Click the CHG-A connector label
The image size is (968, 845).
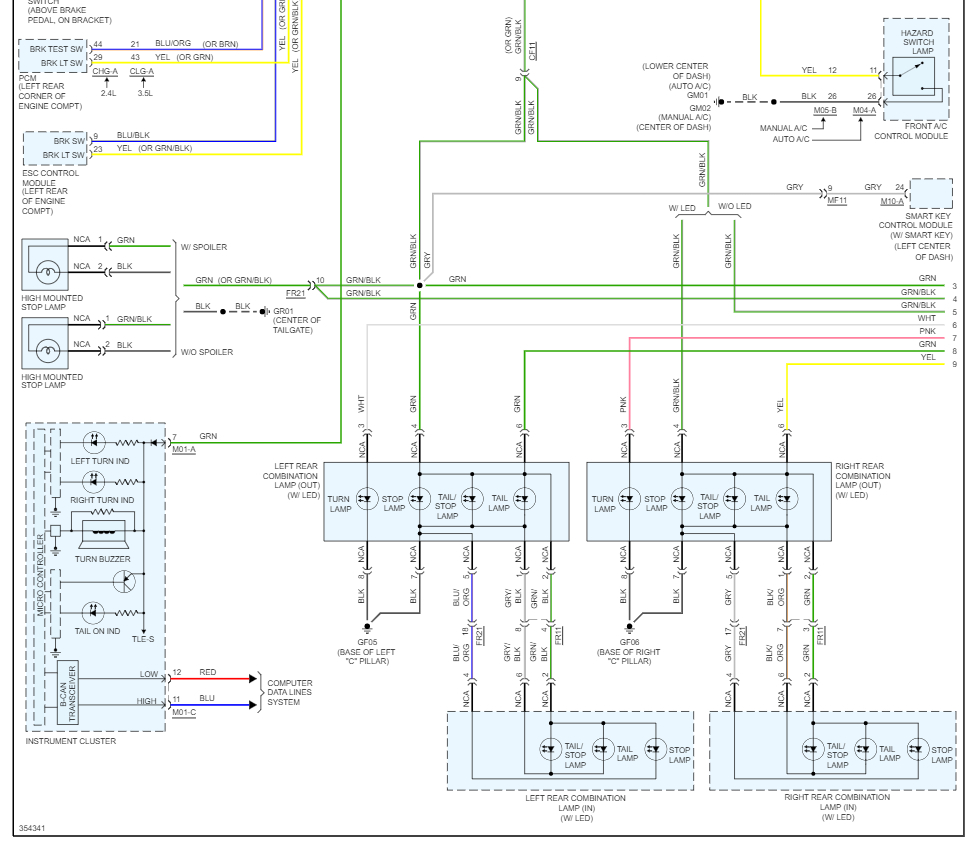pyautogui.click(x=105, y=71)
